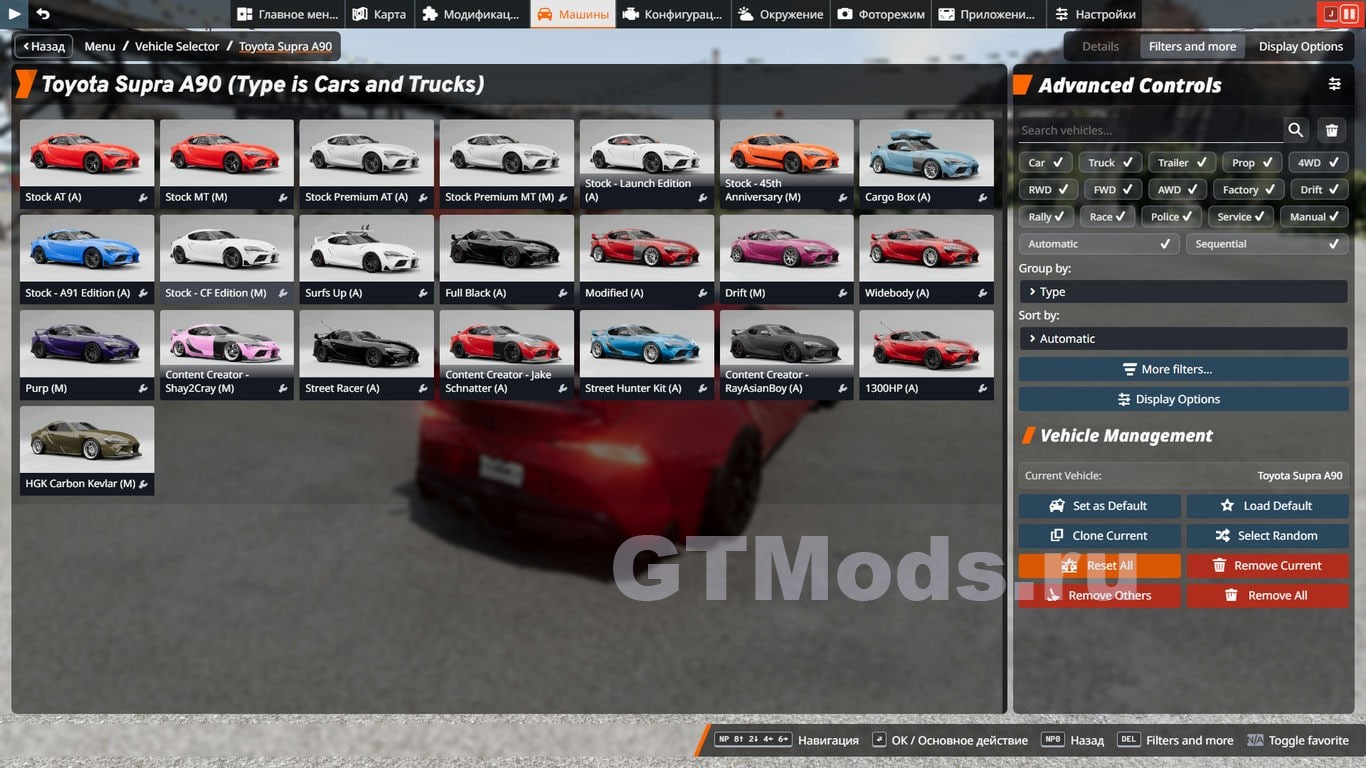Image resolution: width=1366 pixels, height=768 pixels.
Task: Click the search magnifier icon
Action: (1296, 130)
